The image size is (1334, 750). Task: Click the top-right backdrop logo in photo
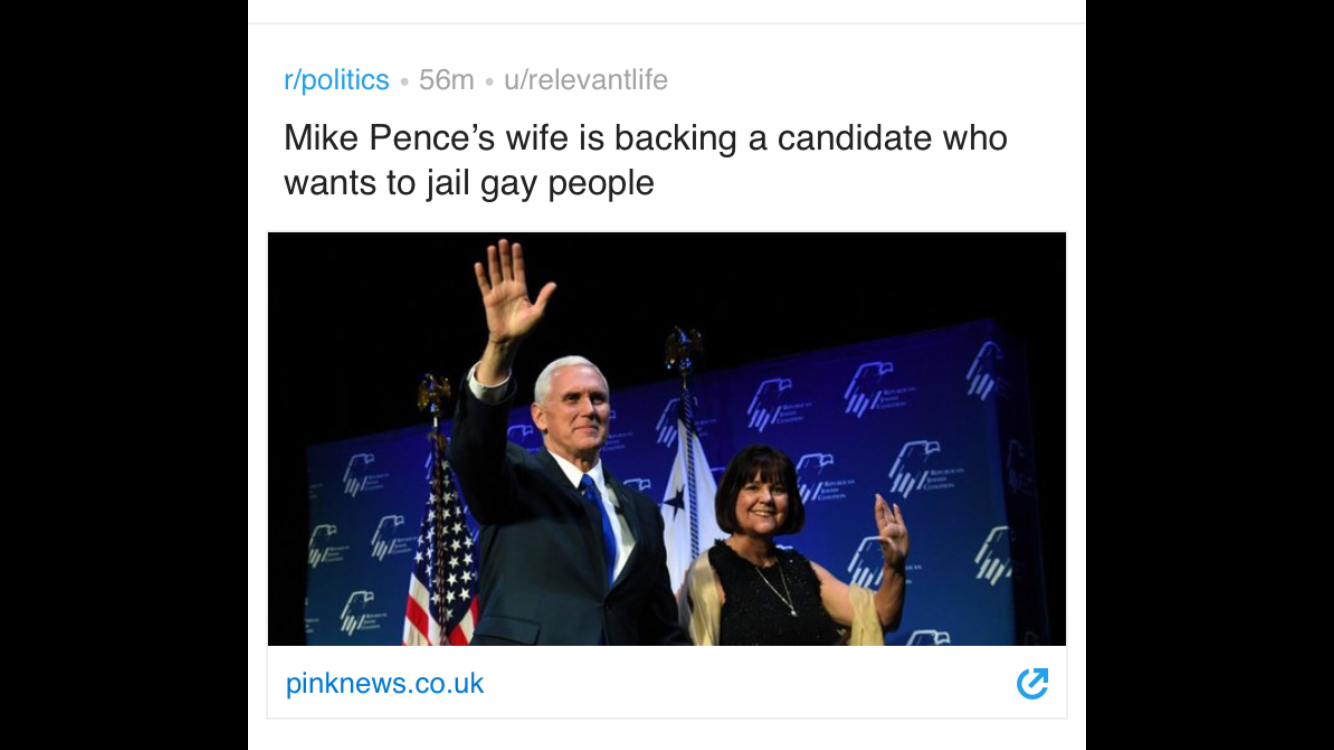987,368
